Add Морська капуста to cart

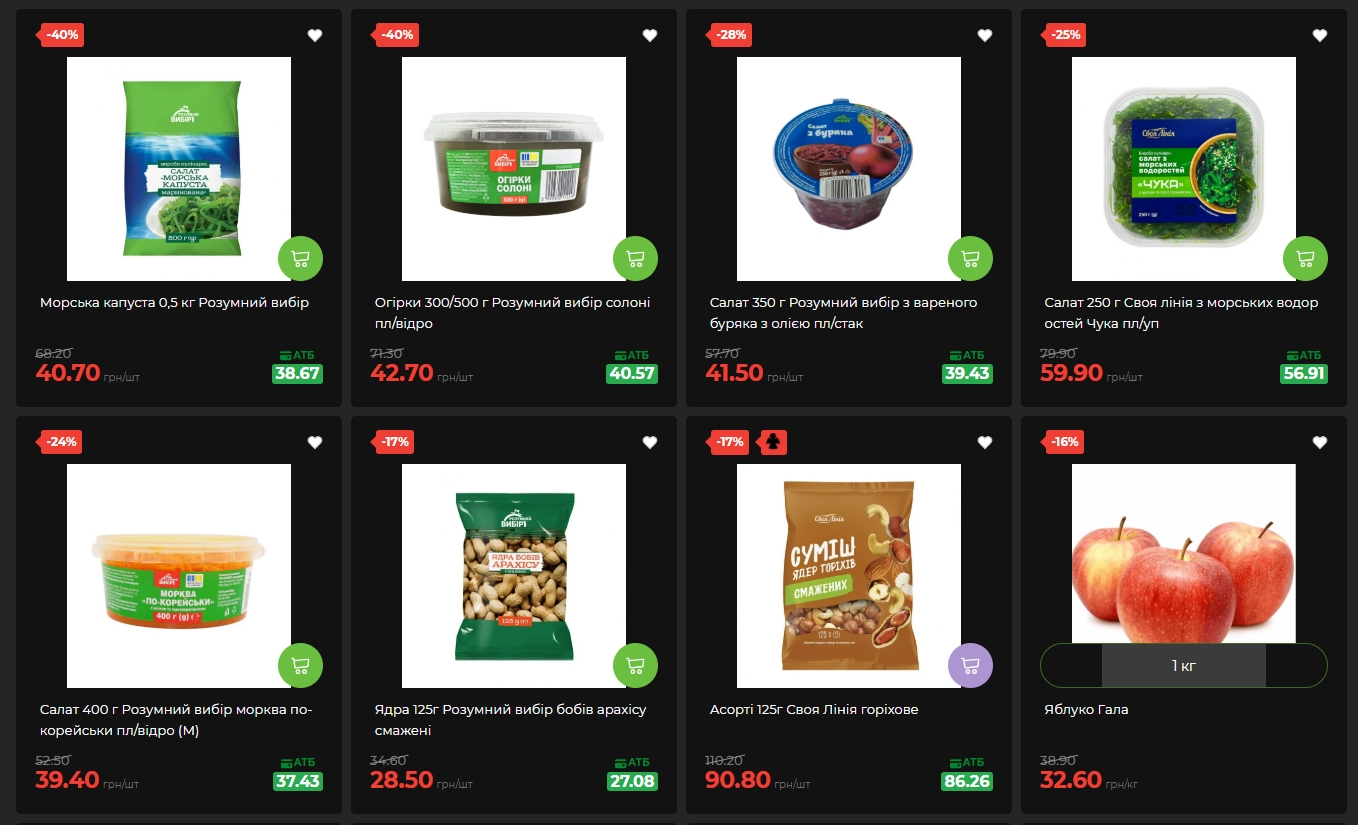coord(300,259)
